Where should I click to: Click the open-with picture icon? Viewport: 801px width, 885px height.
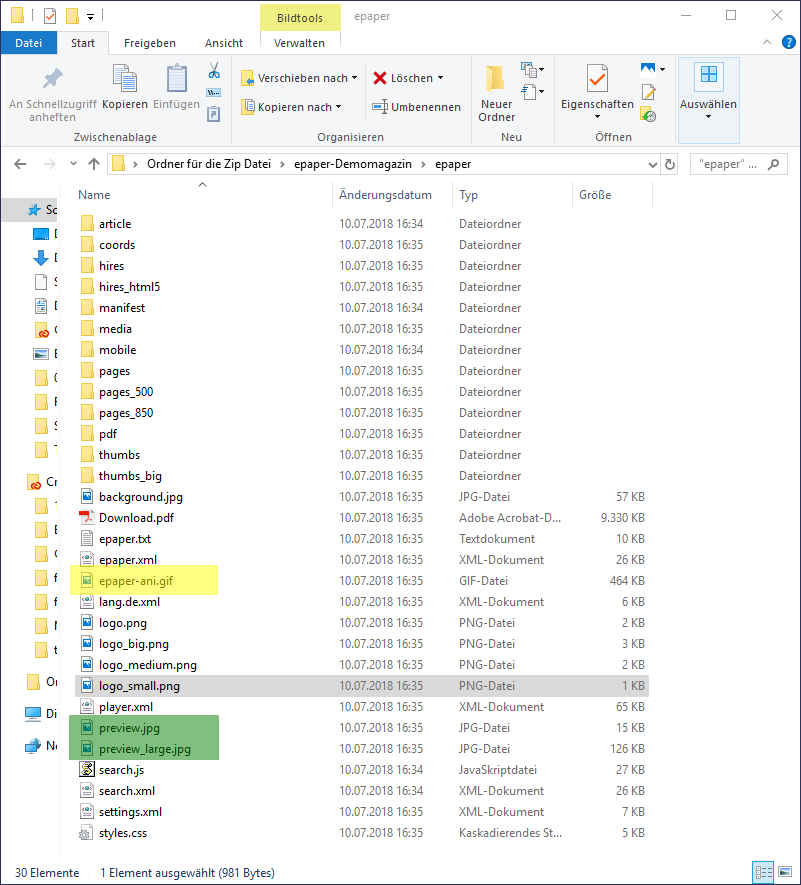(x=648, y=69)
